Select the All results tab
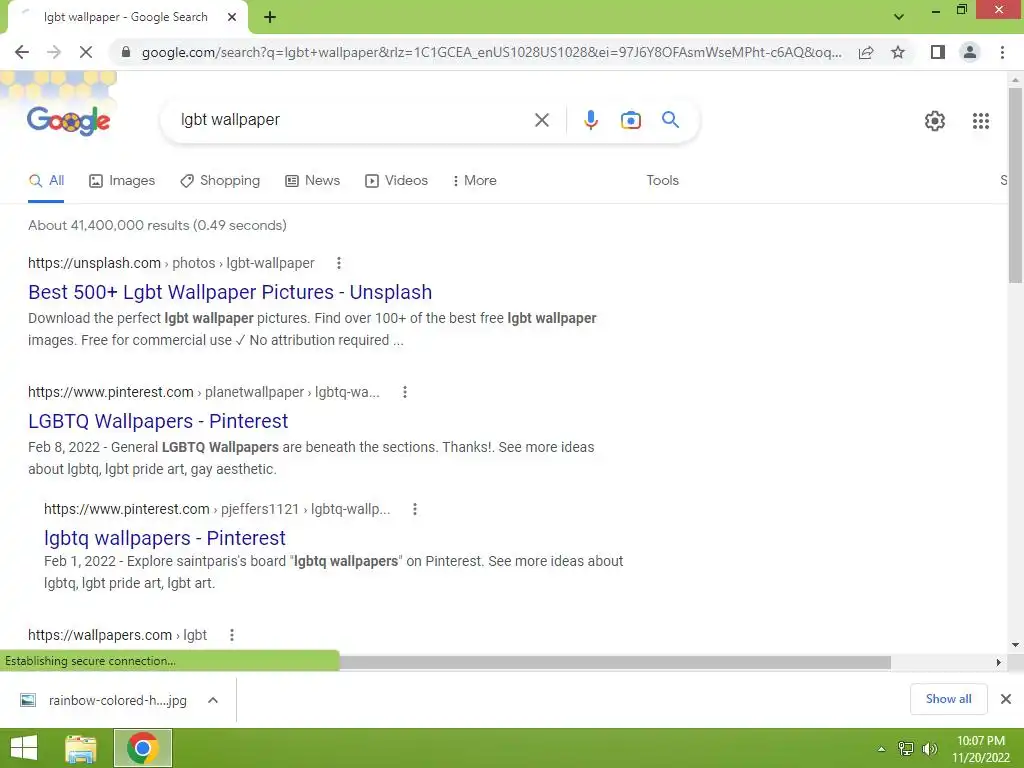 (x=46, y=181)
